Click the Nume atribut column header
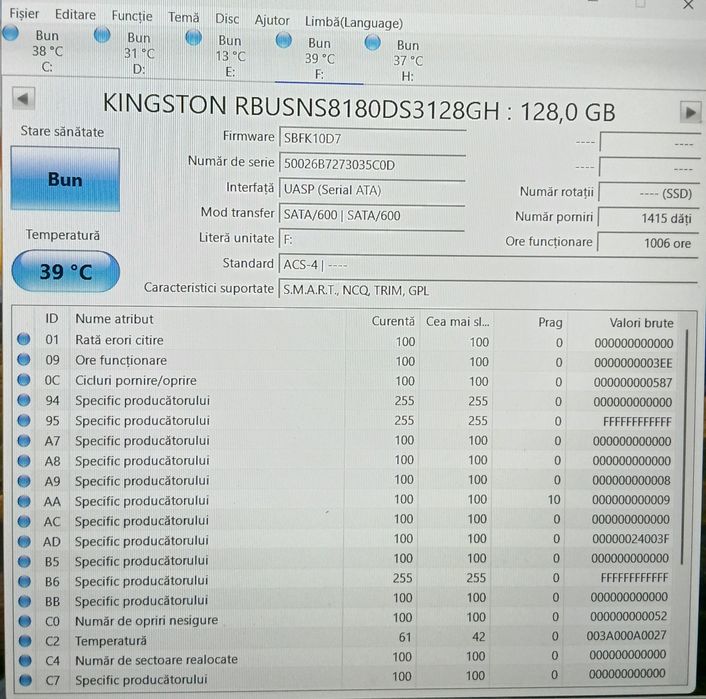This screenshot has width=706, height=699. [114, 319]
